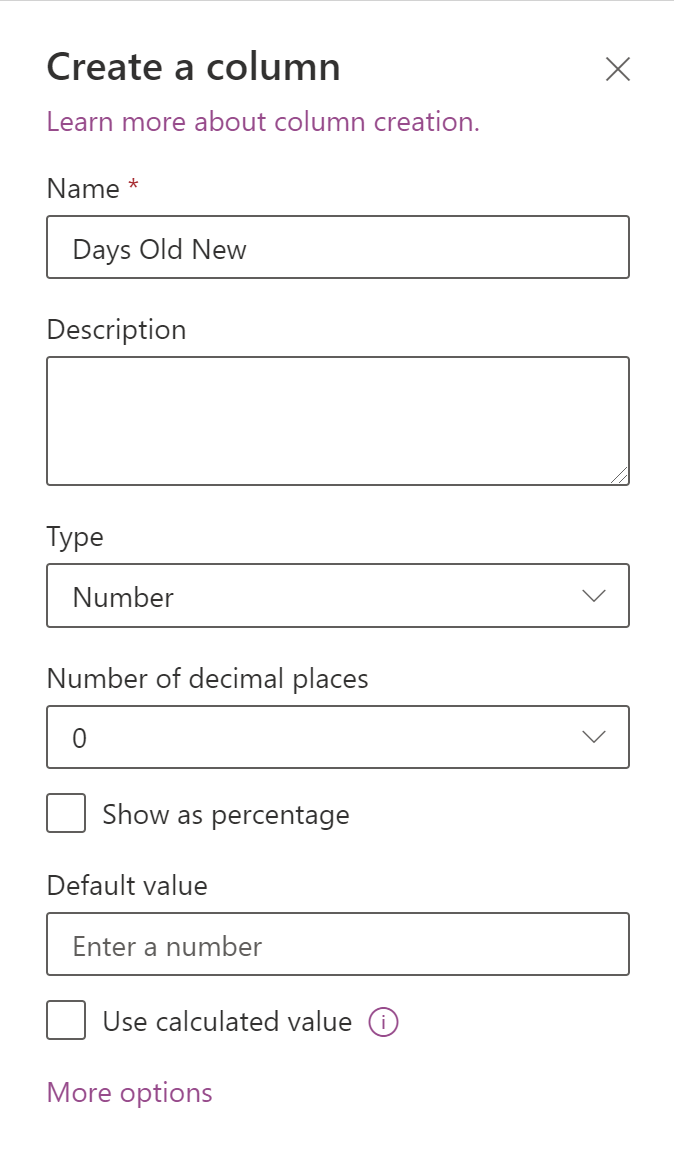
Task: Click the chevron in decimal places dropdown
Action: [x=594, y=737]
